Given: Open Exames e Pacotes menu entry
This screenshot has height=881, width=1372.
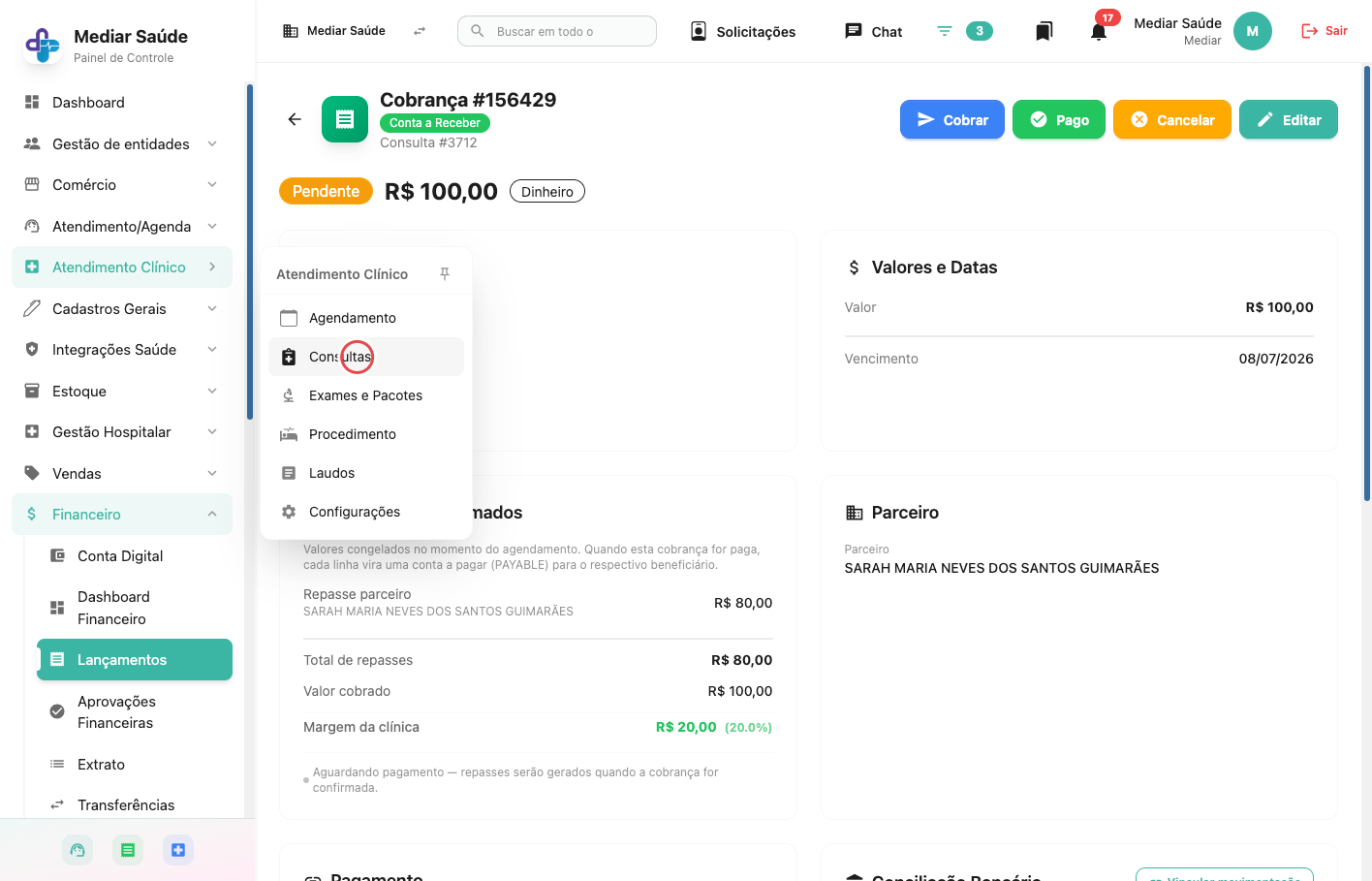Looking at the screenshot, I should (366, 395).
